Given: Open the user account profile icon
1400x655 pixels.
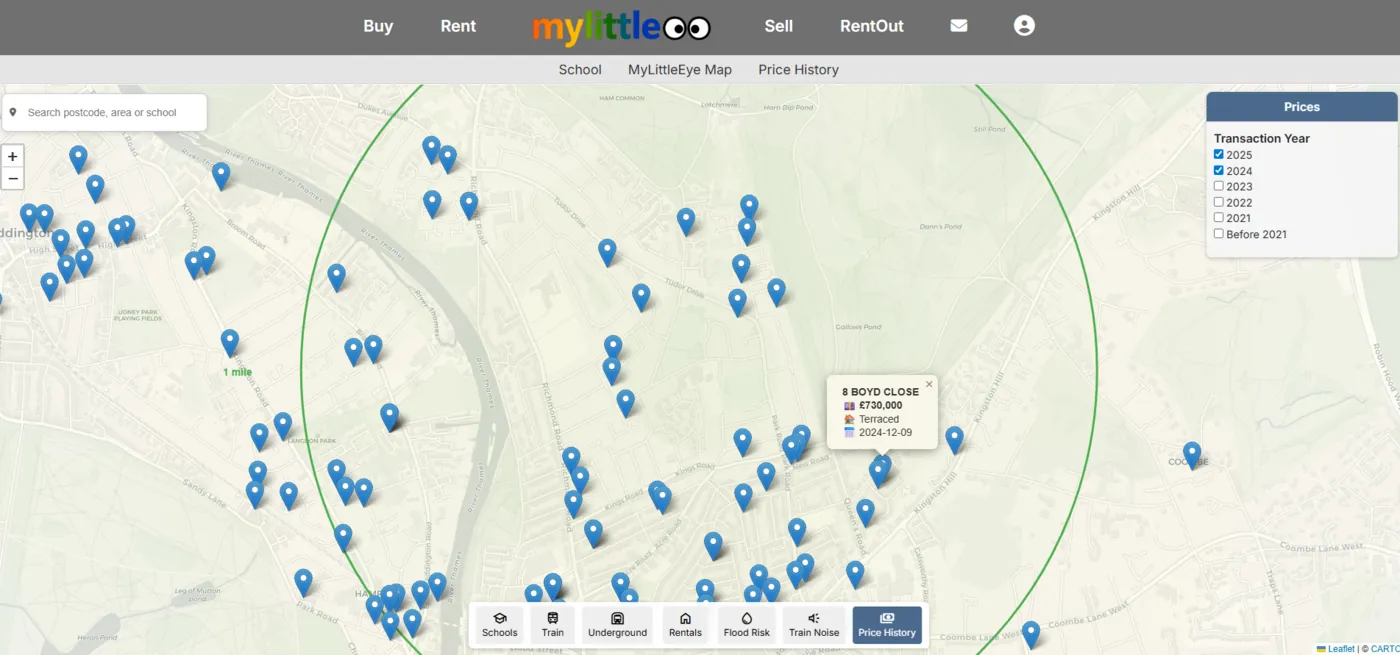Looking at the screenshot, I should click(1023, 26).
